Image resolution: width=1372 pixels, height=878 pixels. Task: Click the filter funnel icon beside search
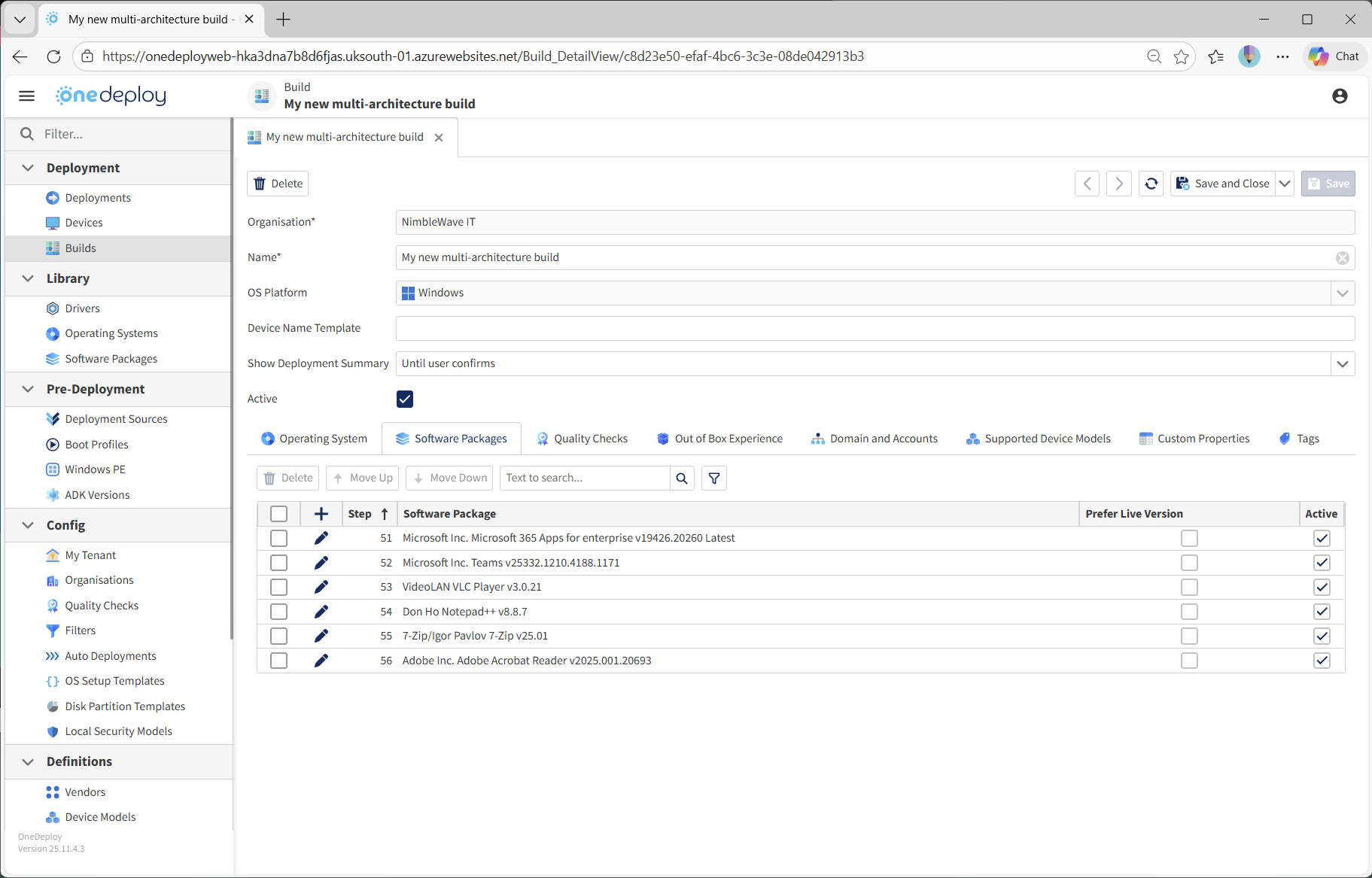713,478
